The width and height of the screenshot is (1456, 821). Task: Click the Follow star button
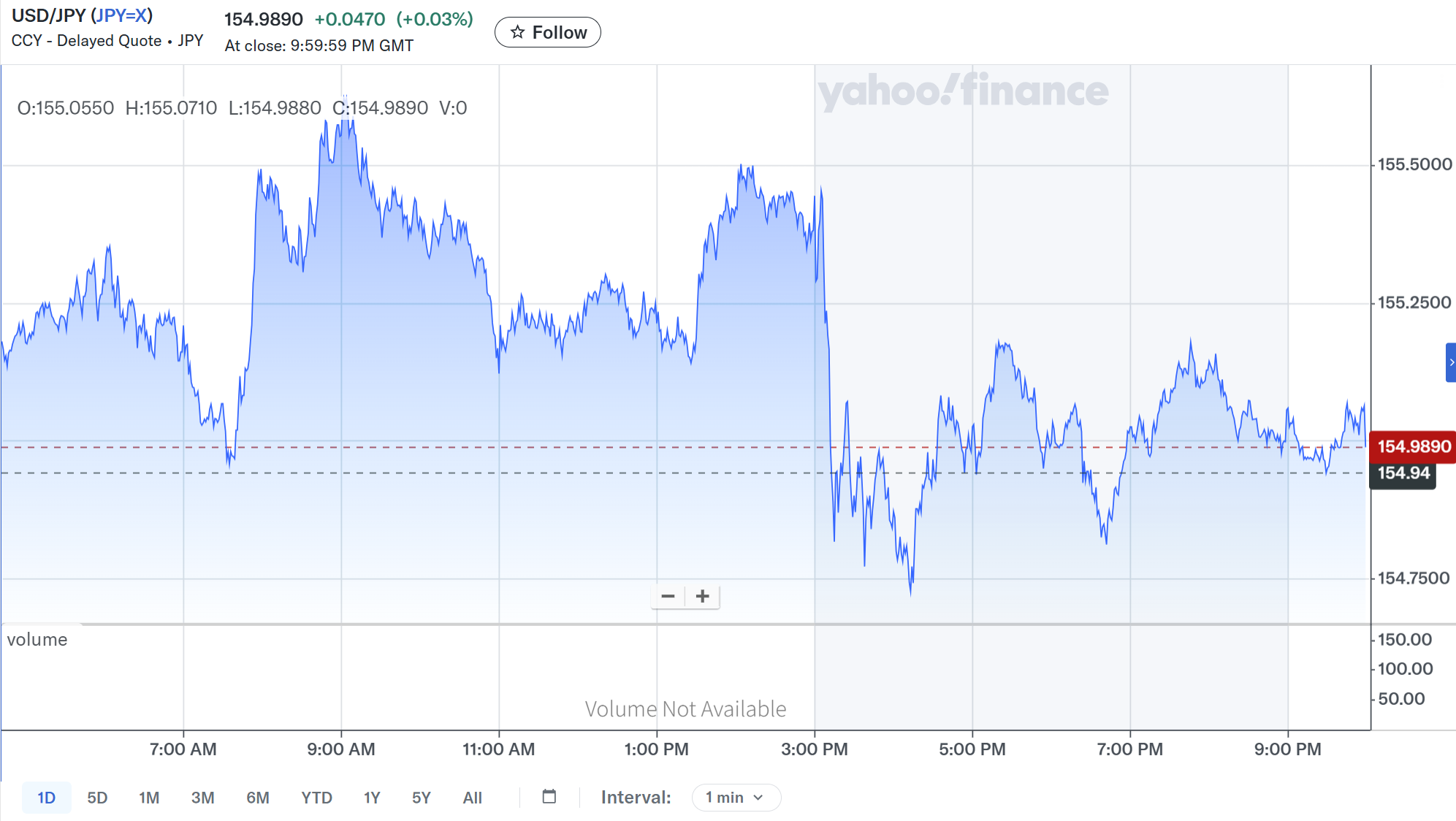(x=548, y=32)
